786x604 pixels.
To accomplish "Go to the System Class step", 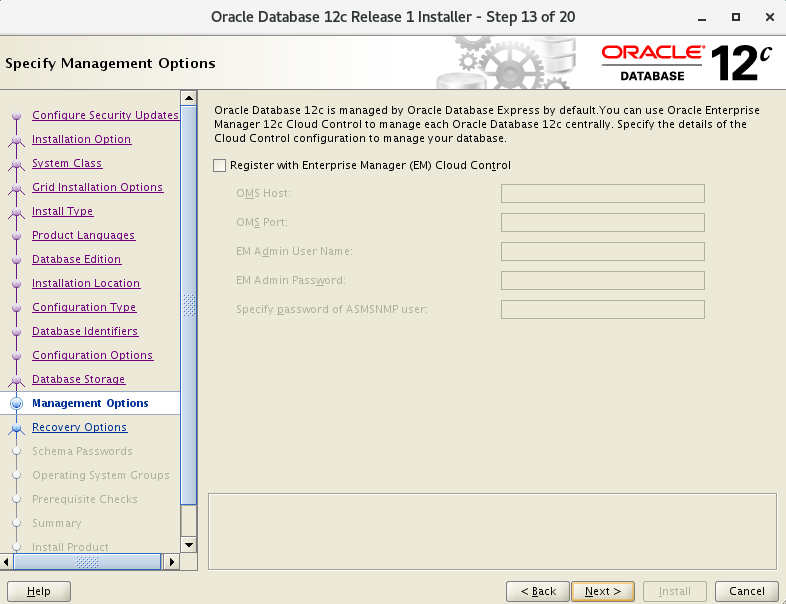I will [67, 163].
